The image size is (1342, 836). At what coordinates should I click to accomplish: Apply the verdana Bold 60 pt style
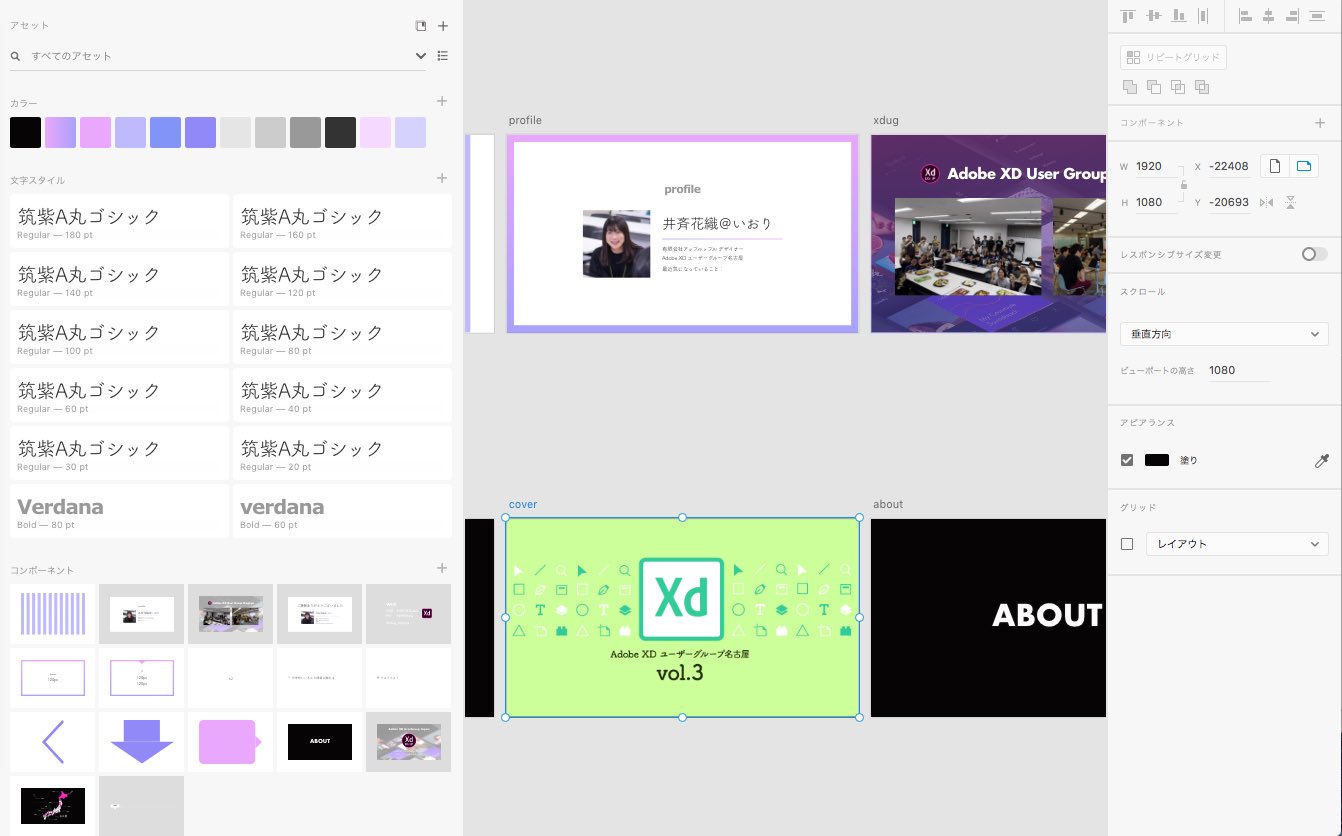(x=342, y=512)
